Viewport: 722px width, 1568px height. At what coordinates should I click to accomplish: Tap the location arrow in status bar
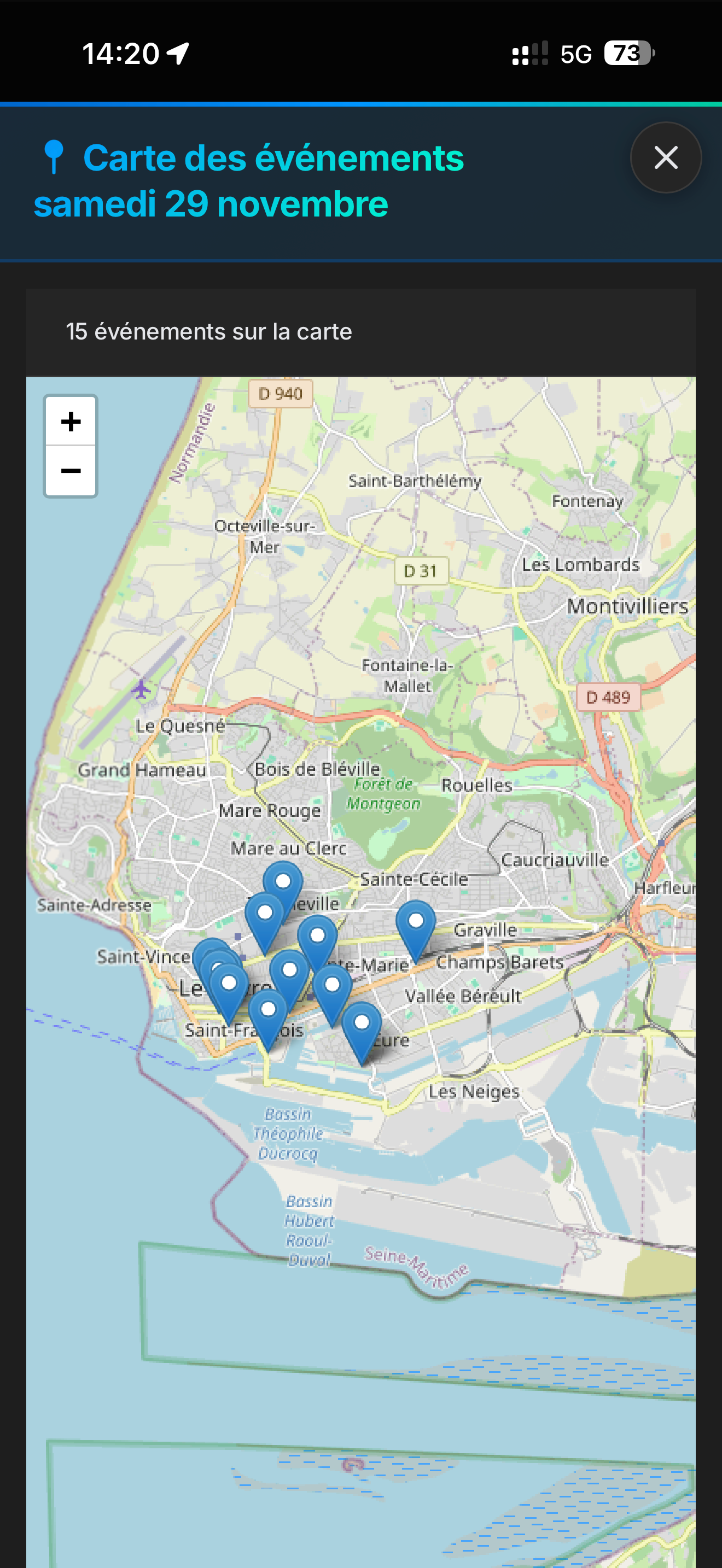(178, 54)
